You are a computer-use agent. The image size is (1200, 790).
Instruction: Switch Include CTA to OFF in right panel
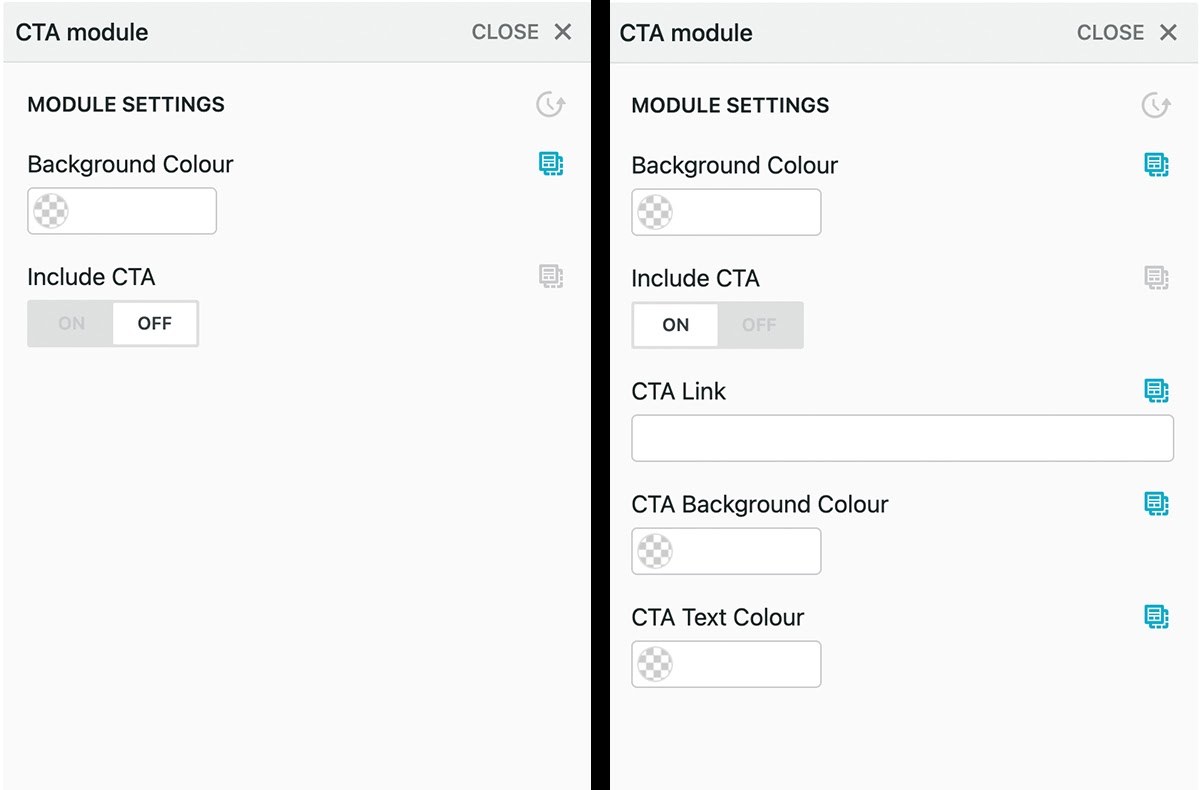[x=760, y=325]
